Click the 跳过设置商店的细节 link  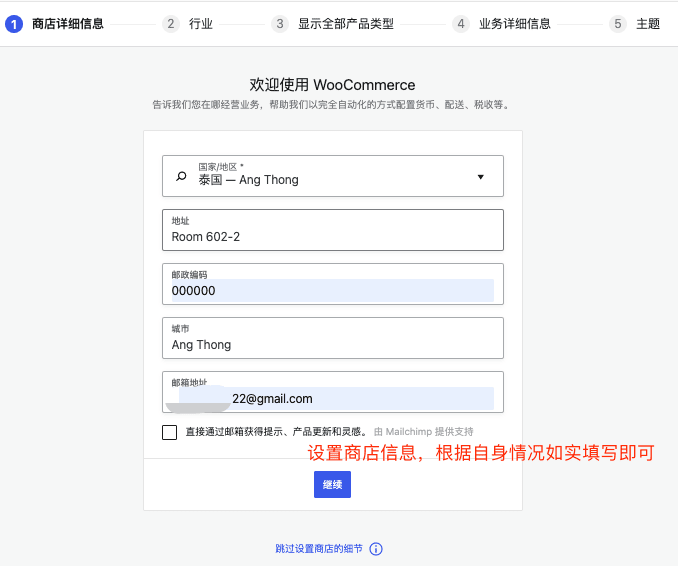(x=319, y=549)
